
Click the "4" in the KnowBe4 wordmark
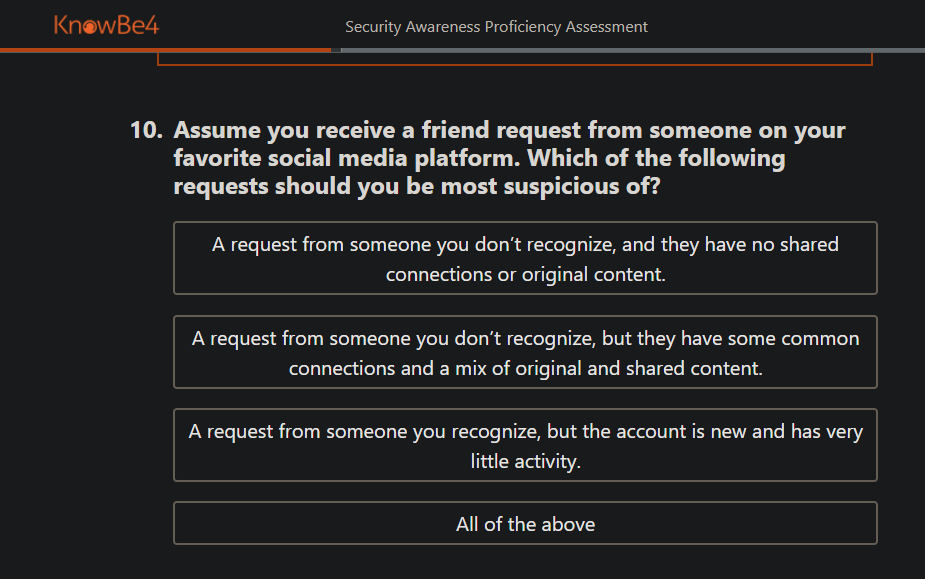click(x=152, y=25)
